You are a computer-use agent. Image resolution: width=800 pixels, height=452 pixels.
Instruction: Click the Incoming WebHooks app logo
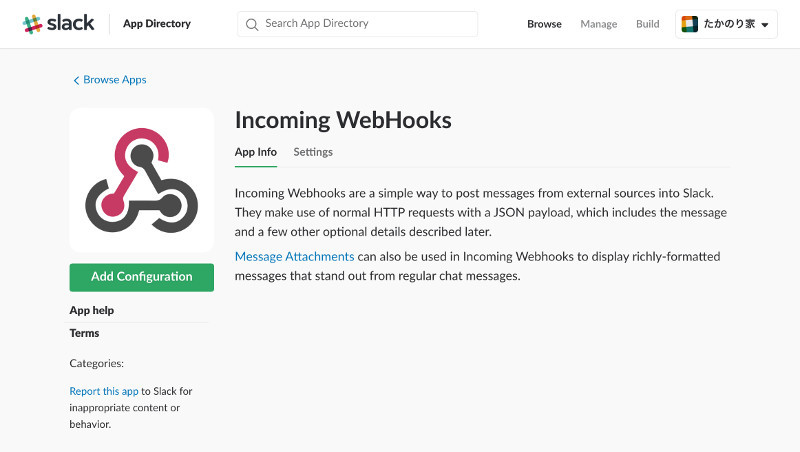[x=141, y=180]
